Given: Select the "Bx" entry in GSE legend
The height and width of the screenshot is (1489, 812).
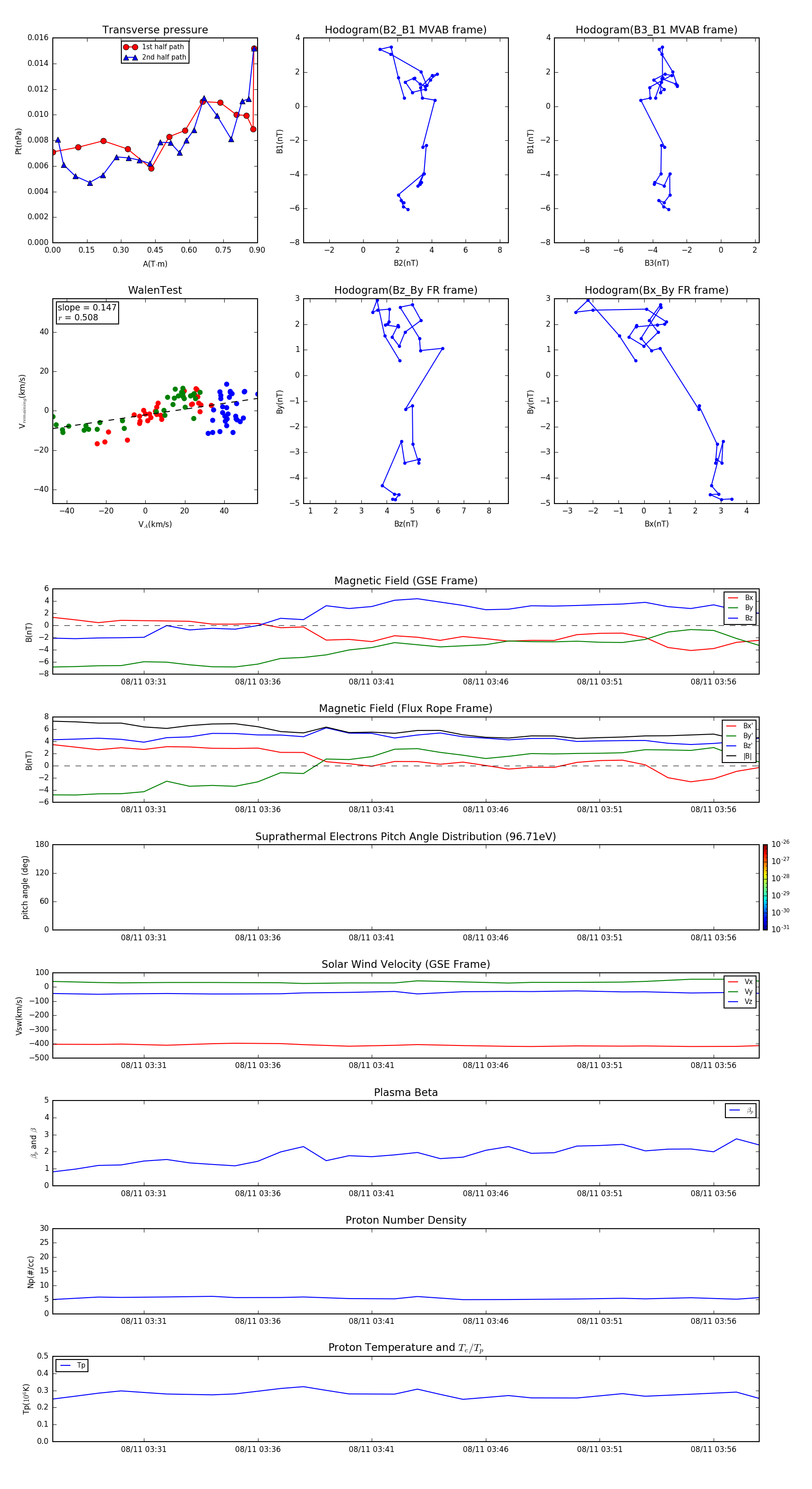Looking at the screenshot, I should coord(740,598).
